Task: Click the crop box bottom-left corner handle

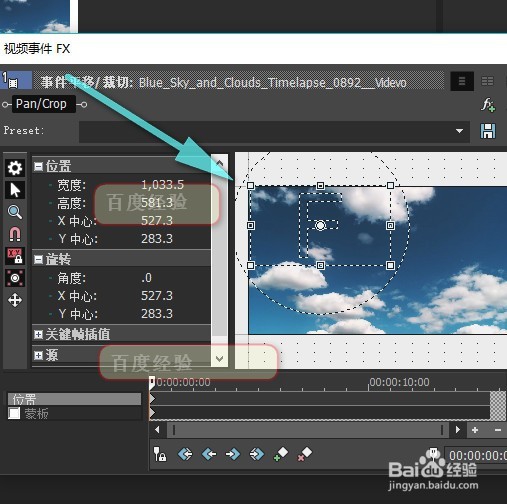Action: pos(251,265)
